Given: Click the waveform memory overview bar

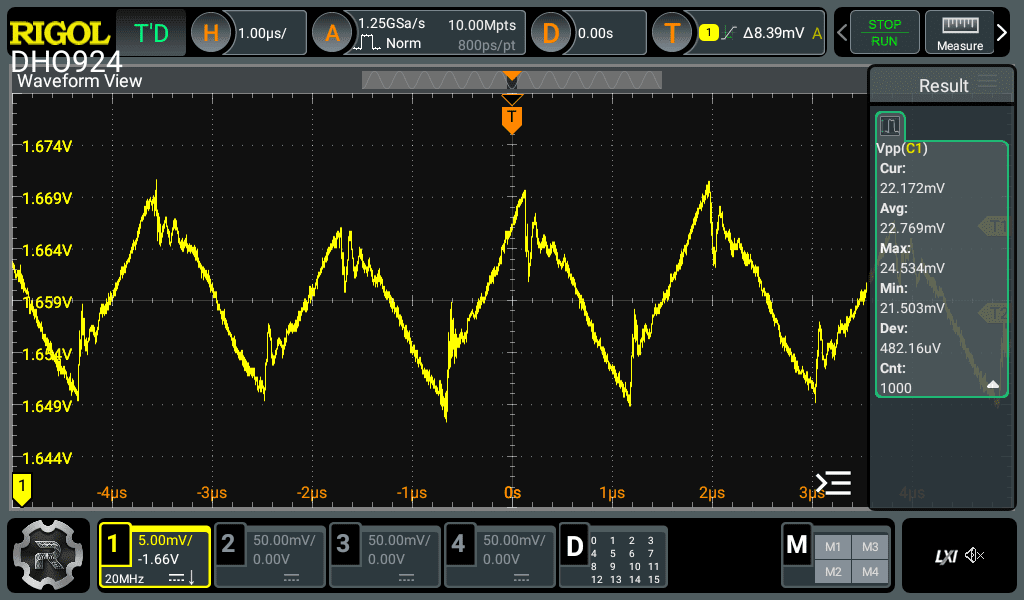Looking at the screenshot, I should (x=511, y=80).
